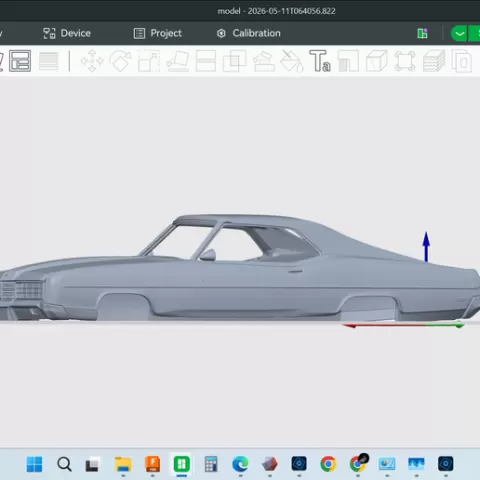This screenshot has height=480, width=480.
Task: Click the green plate layout icon
Action: click(x=422, y=33)
